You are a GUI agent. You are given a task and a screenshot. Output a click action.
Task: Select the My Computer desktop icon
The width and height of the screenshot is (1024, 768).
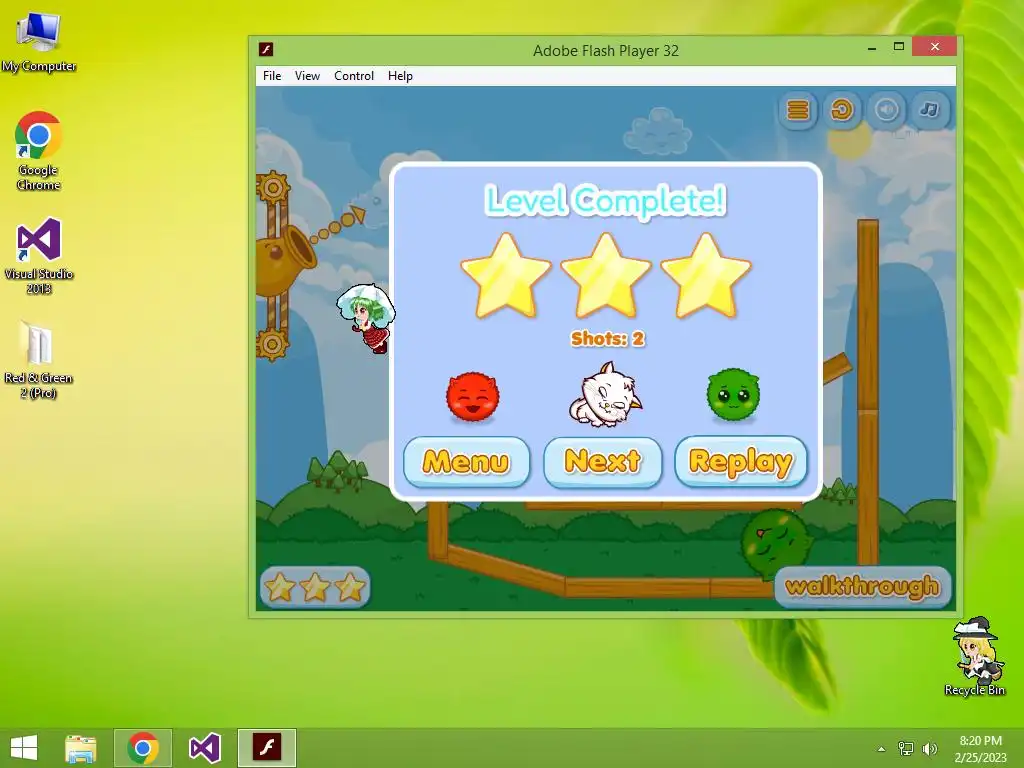point(39,42)
